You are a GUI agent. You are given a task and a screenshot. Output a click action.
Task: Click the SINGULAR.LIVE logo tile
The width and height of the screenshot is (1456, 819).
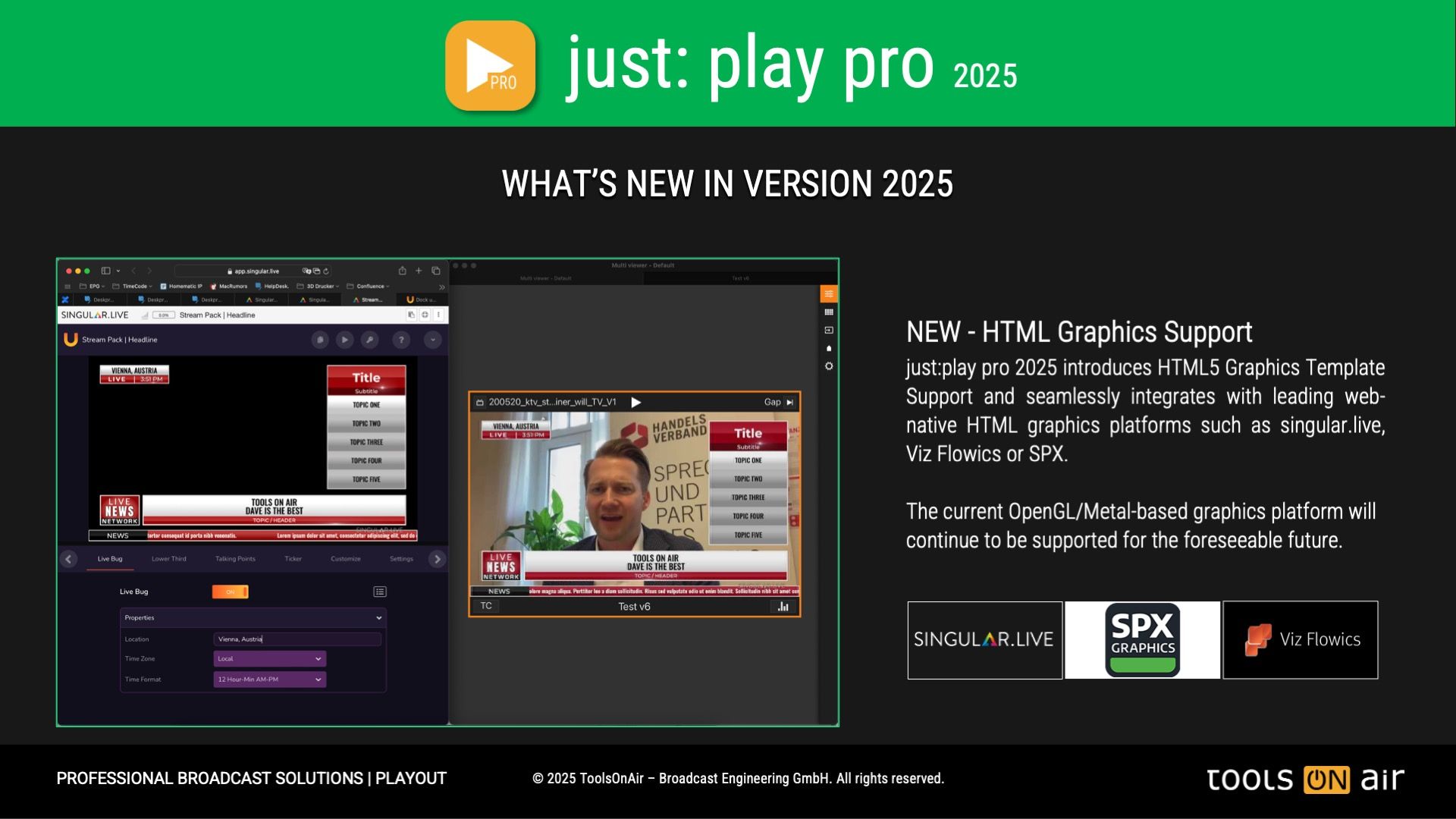(x=984, y=640)
